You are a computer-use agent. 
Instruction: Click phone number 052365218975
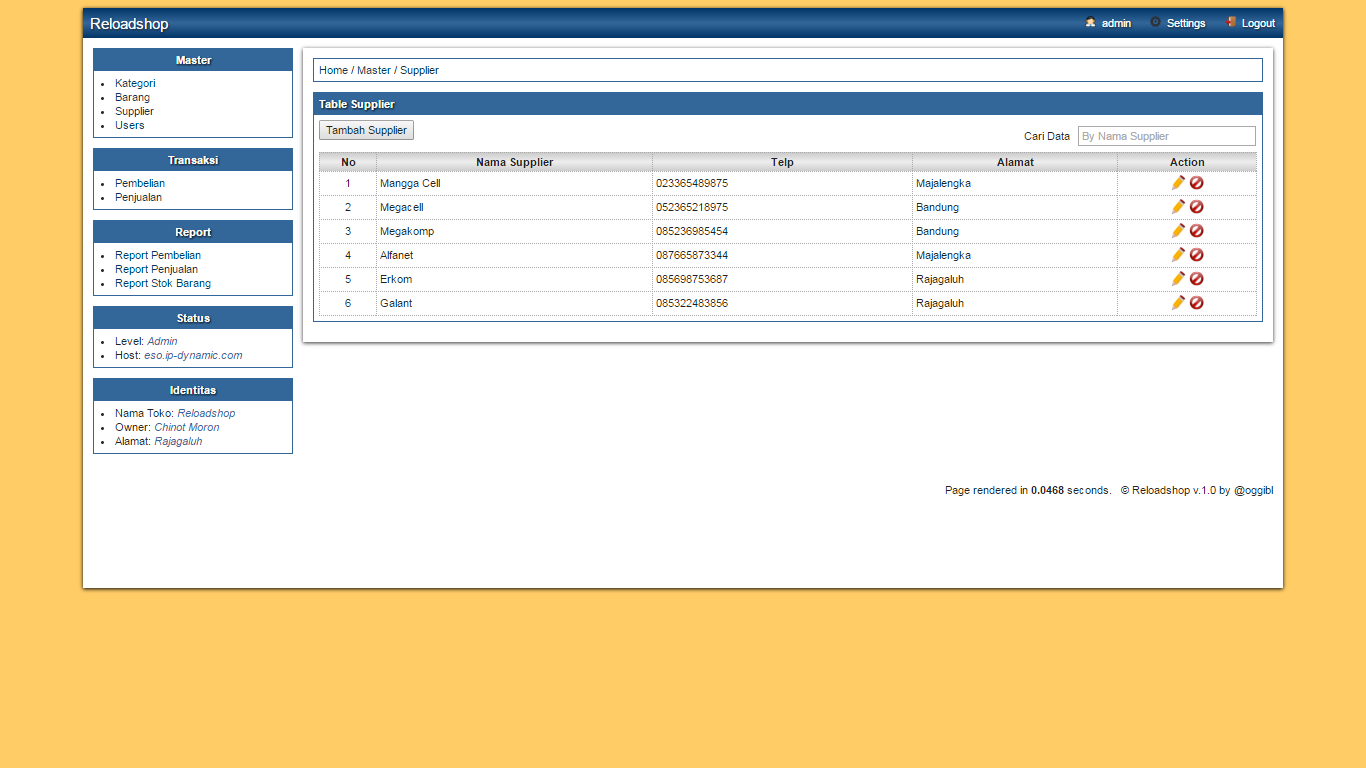click(x=692, y=207)
